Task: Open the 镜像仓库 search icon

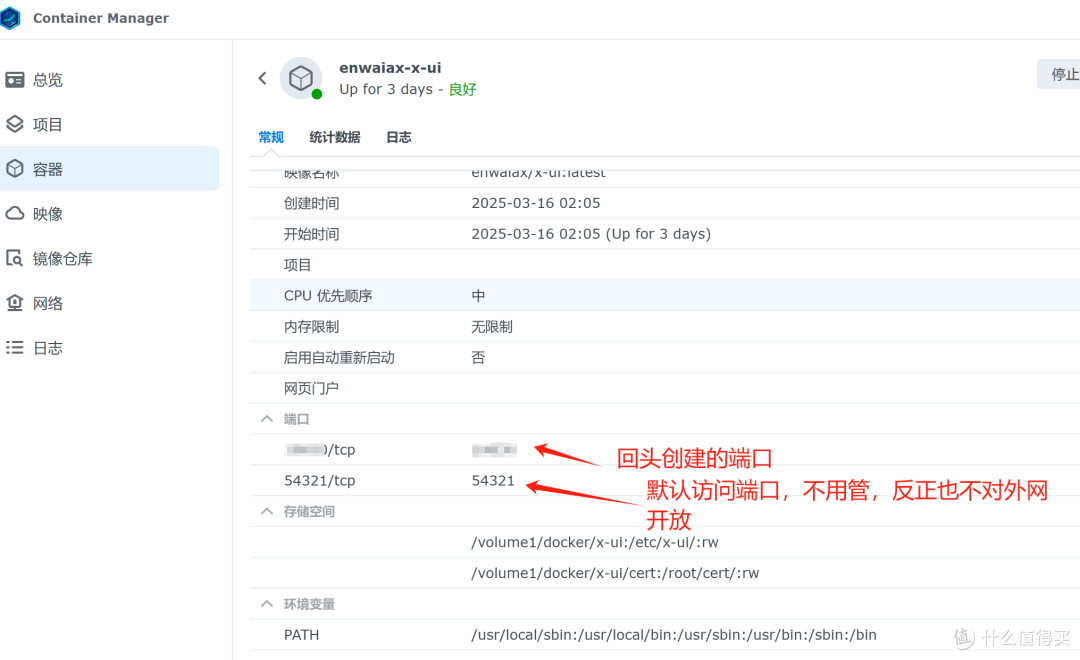Action: 14,258
